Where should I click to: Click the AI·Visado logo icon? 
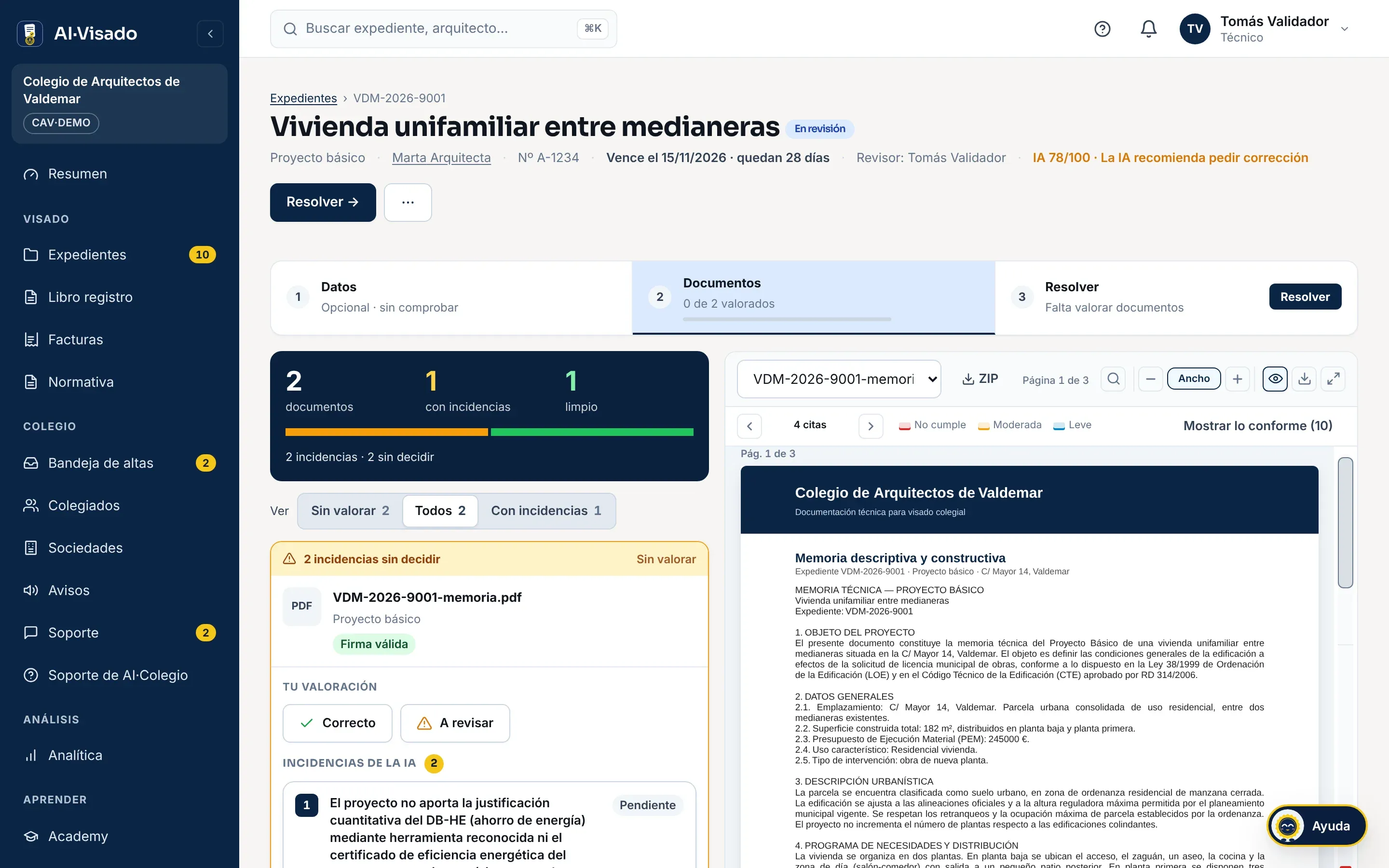[x=30, y=34]
